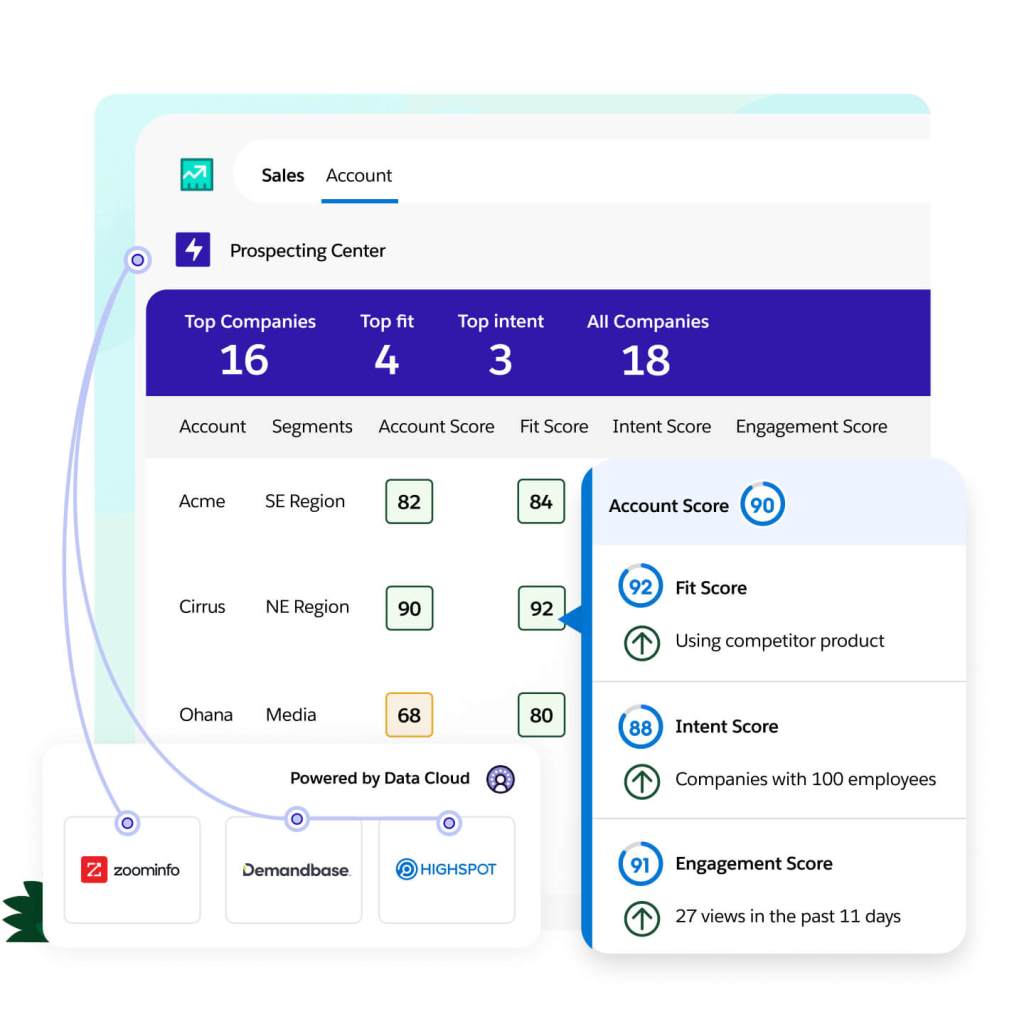Click the Engagement Score heading in panel

(x=754, y=863)
